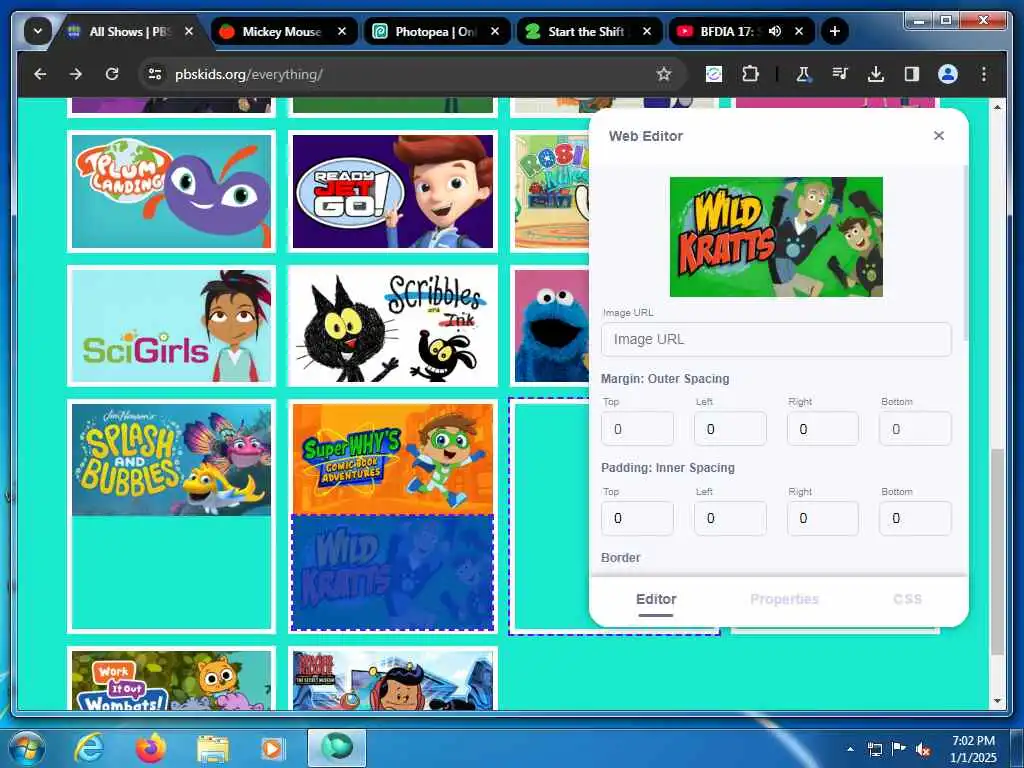Close the Mickey Mouse tab
Screen dimensions: 1024x768
[342, 31]
